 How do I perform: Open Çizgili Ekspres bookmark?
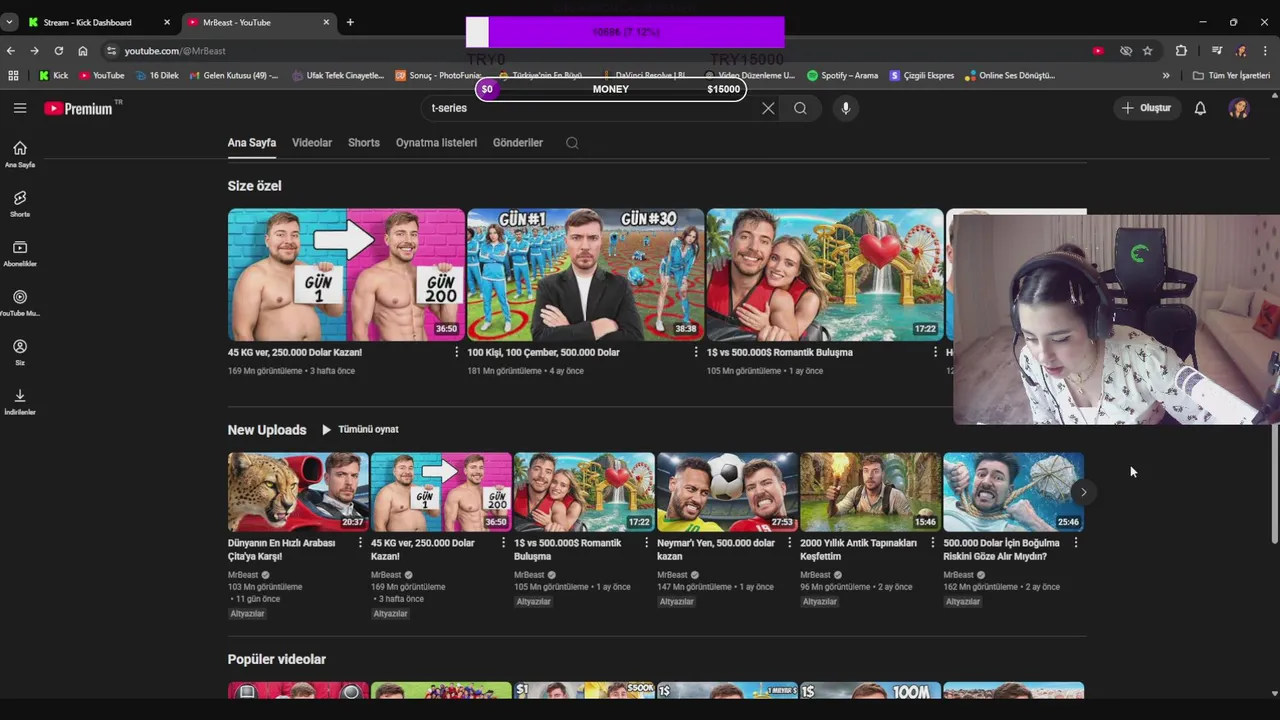(x=922, y=75)
